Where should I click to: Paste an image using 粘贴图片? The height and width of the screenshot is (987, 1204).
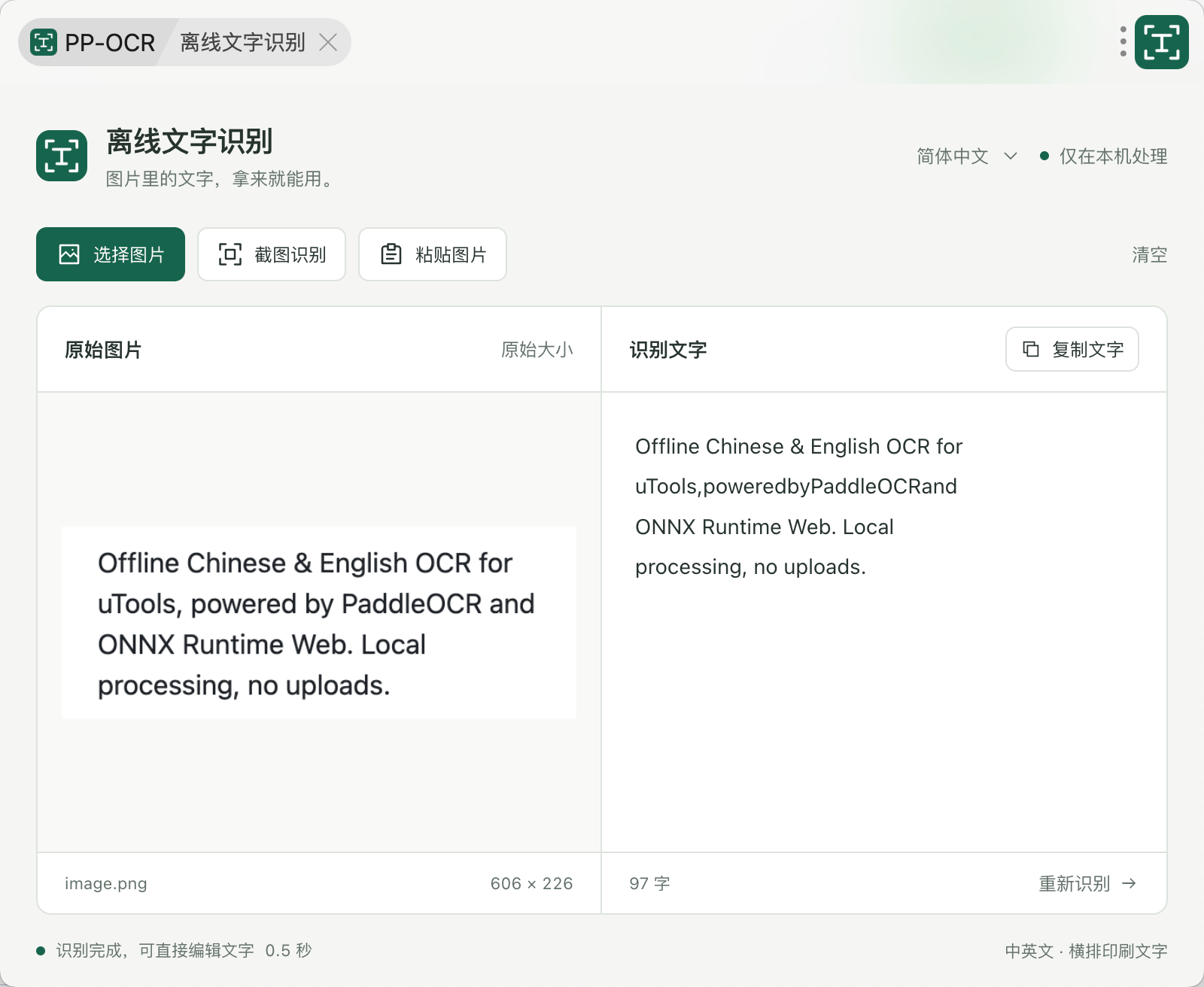coord(433,254)
